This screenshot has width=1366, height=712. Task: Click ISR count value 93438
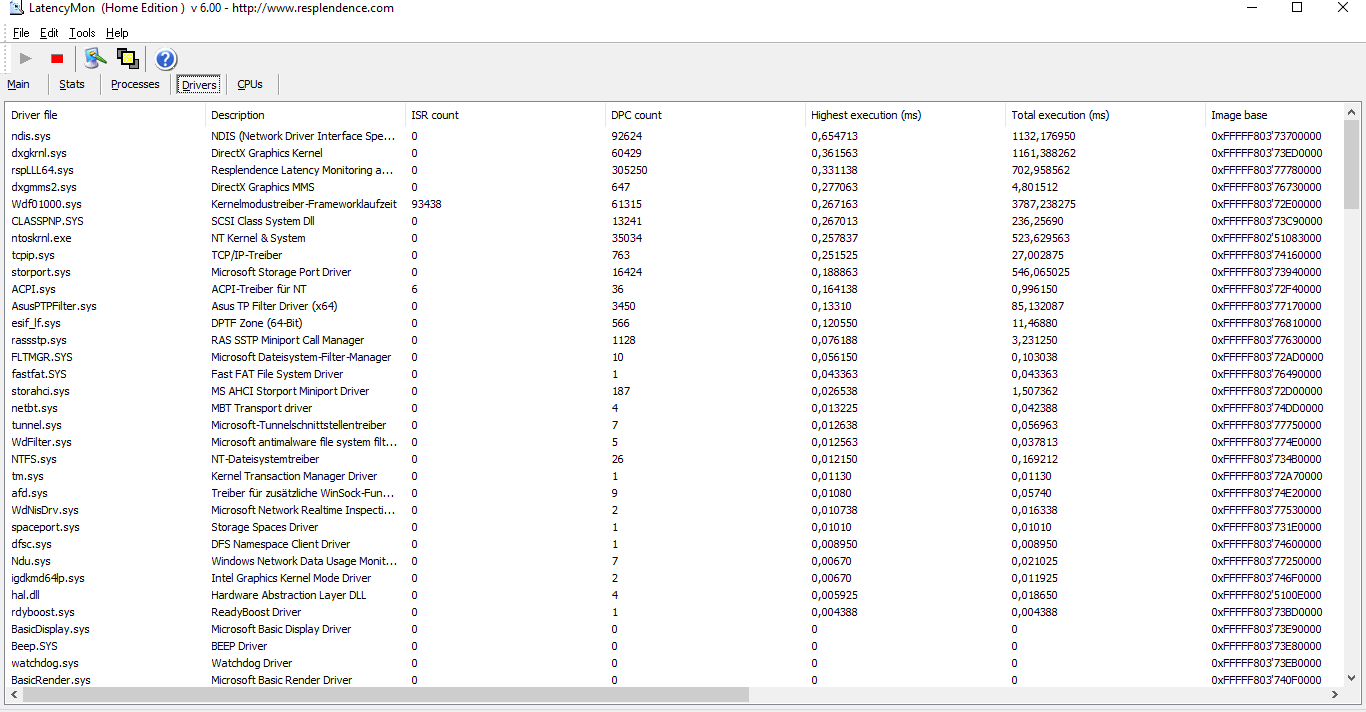pos(426,204)
